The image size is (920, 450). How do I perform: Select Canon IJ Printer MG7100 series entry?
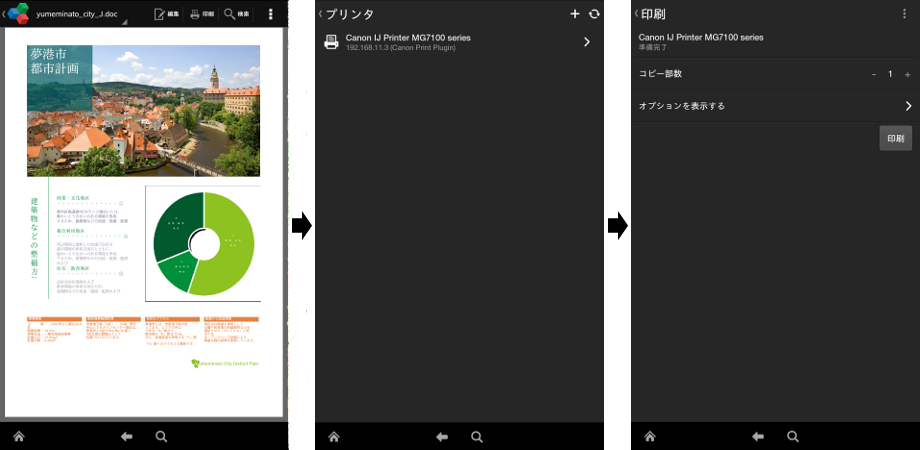coord(420,42)
